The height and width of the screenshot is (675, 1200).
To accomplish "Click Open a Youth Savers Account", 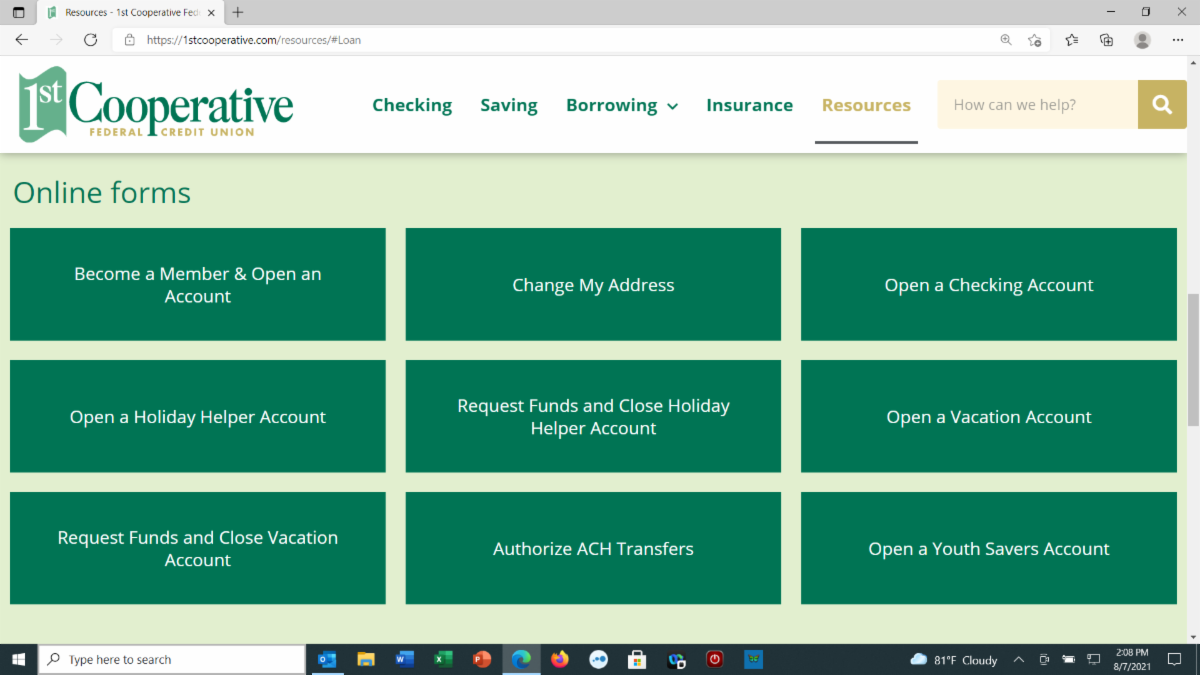I will [988, 549].
